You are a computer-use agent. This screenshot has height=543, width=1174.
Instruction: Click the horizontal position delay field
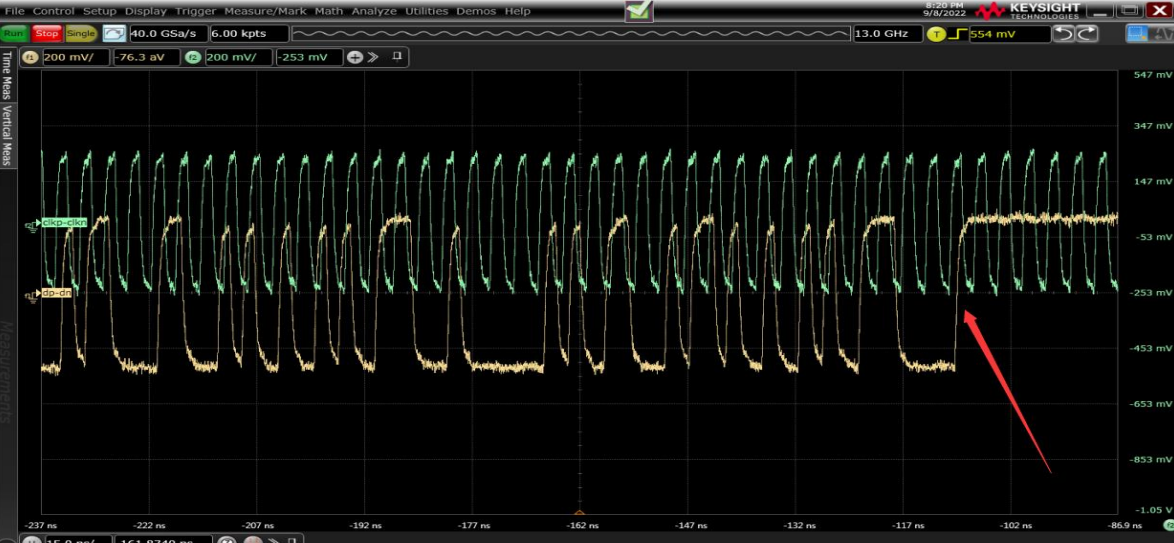tap(163, 539)
